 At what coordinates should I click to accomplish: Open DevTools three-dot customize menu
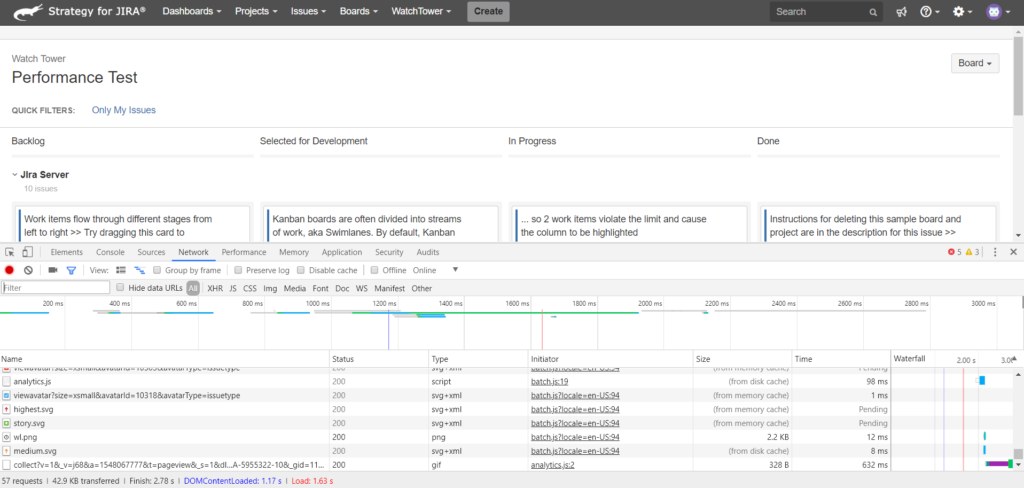995,252
